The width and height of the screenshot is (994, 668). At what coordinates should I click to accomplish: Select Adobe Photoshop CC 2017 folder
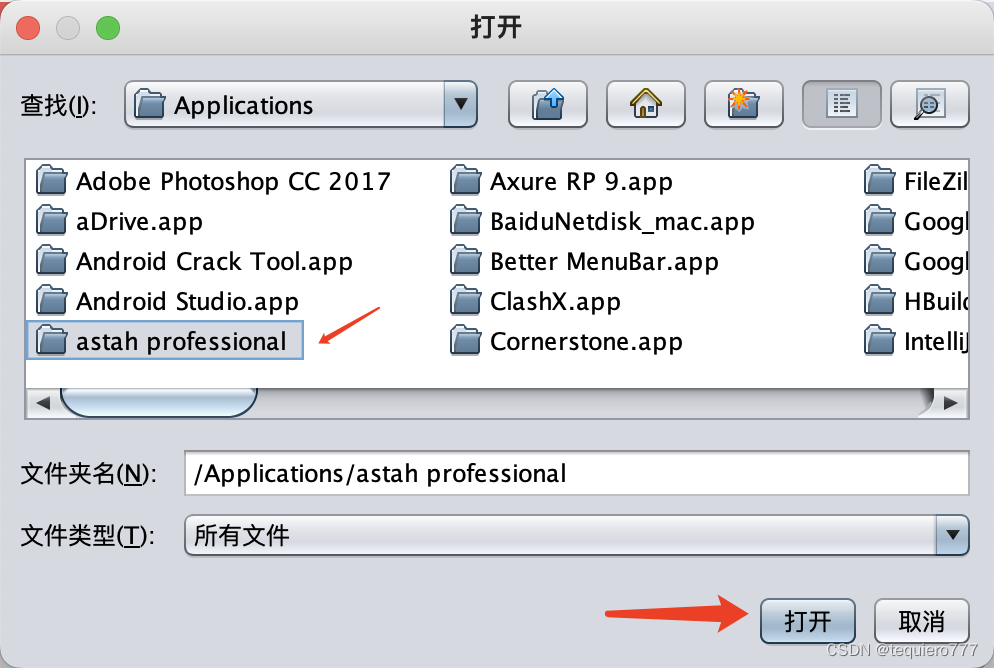213,181
